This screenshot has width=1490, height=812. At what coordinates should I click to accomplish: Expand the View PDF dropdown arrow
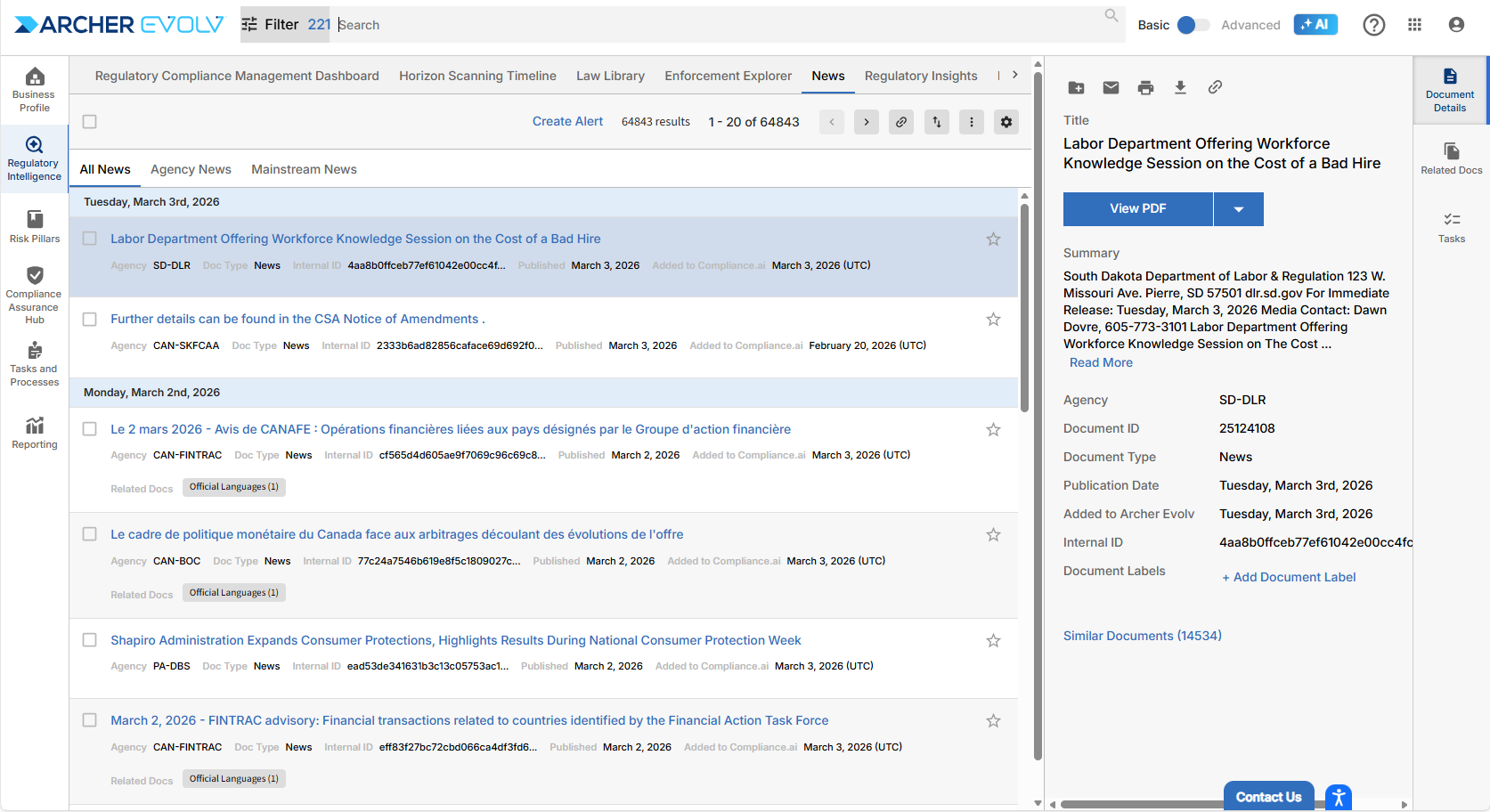click(1238, 209)
